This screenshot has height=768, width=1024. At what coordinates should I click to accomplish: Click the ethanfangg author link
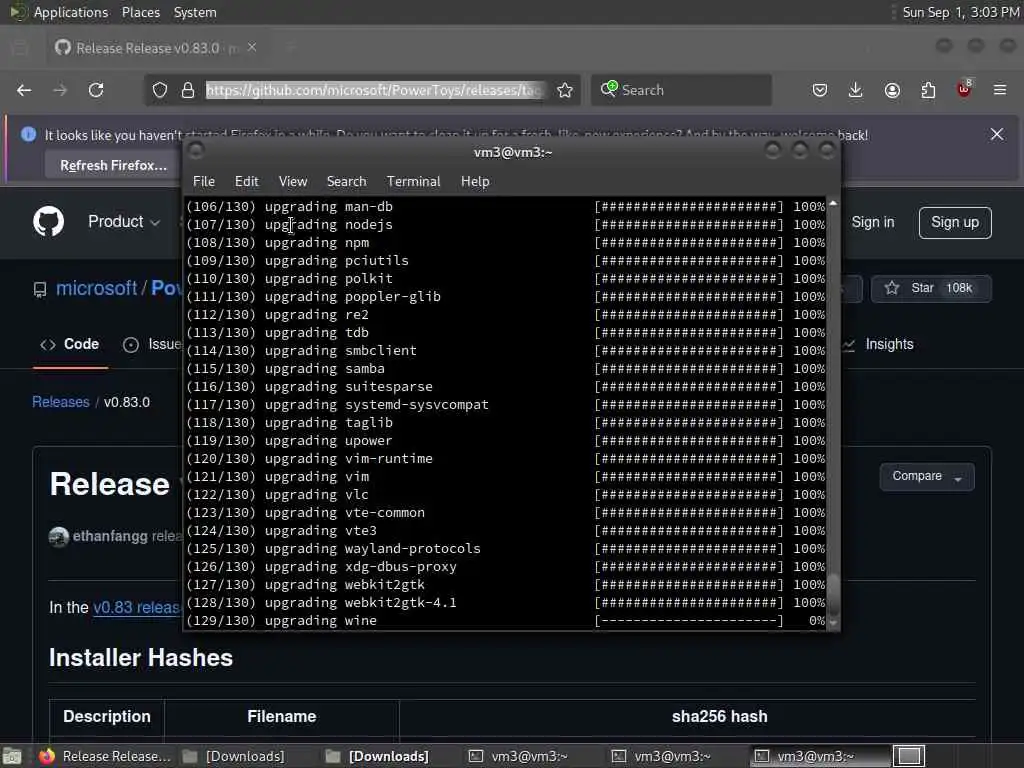click(110, 536)
